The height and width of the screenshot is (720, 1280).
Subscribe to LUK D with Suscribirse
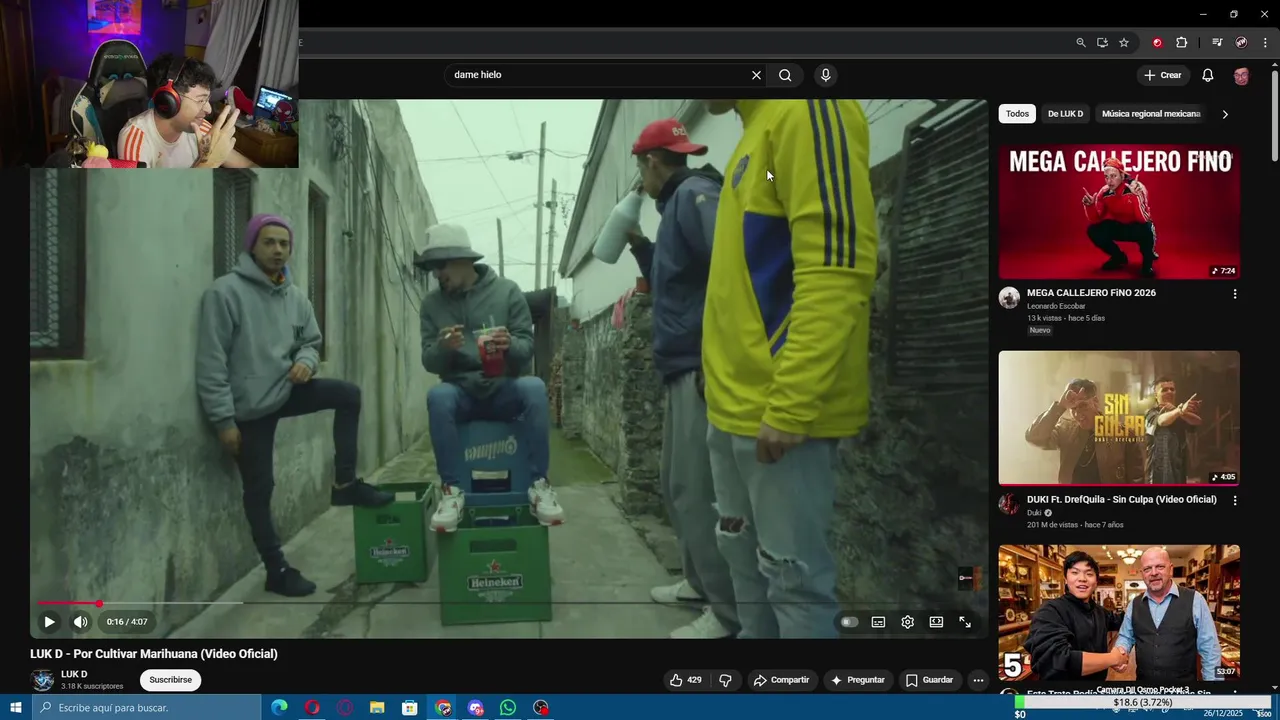(x=170, y=680)
